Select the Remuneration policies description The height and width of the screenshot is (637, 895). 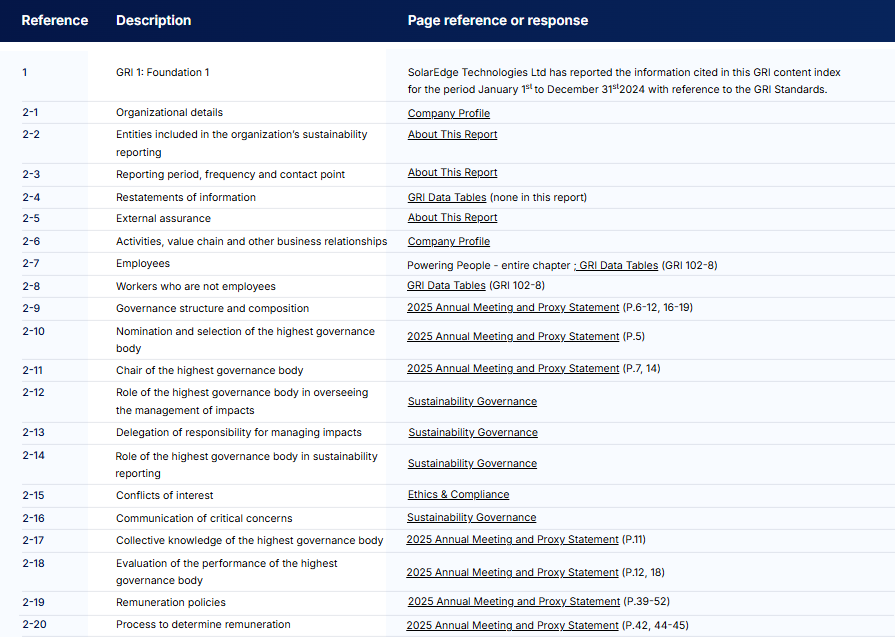[171, 602]
